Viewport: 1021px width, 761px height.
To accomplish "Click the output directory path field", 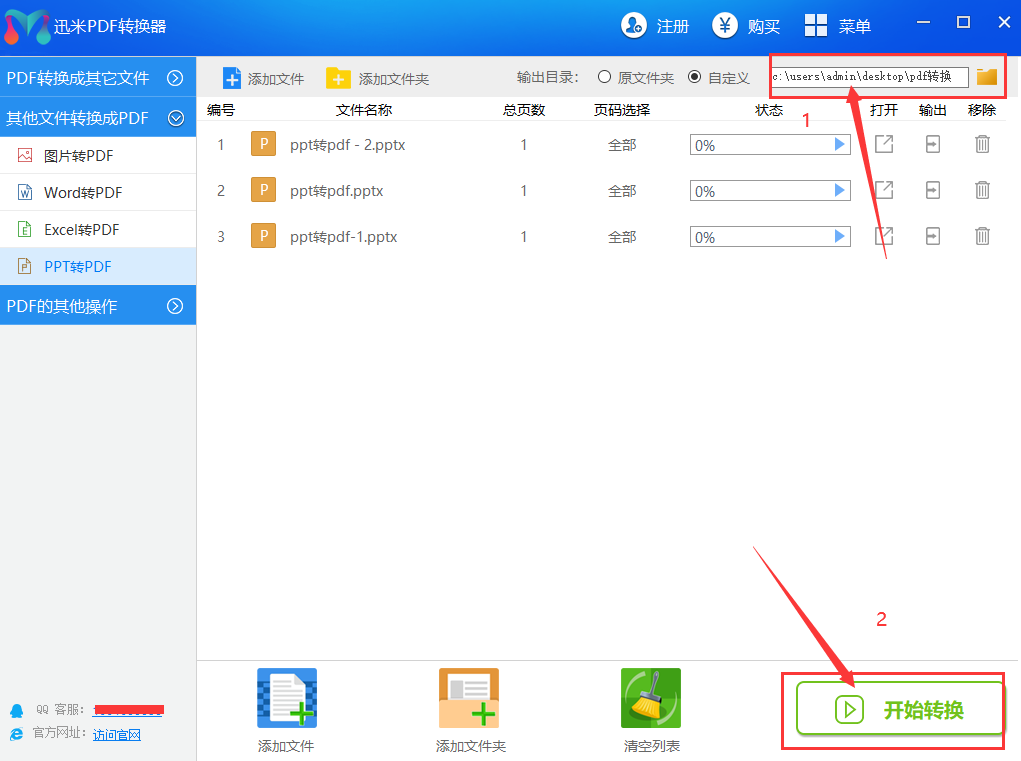I will pos(868,77).
